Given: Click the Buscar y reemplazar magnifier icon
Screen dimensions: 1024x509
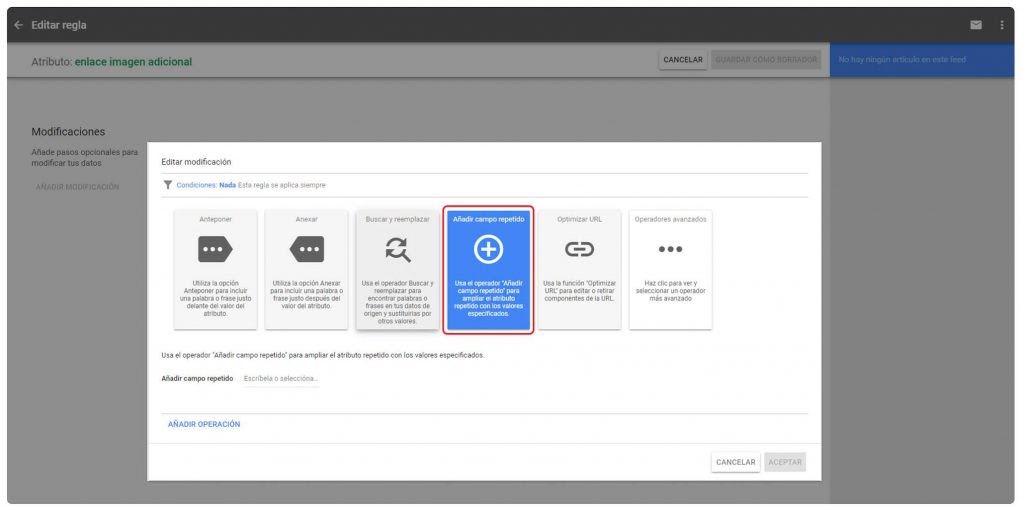Looking at the screenshot, I should point(397,249).
